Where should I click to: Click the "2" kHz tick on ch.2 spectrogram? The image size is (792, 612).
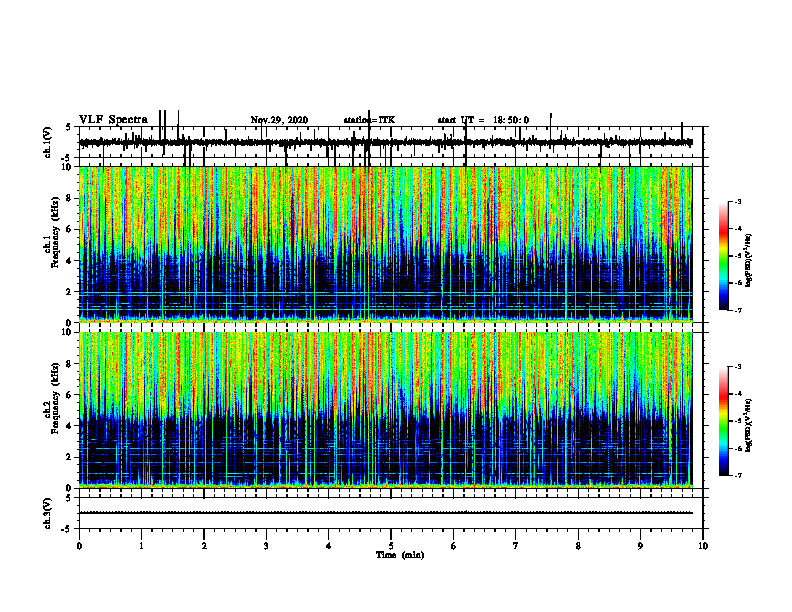(x=69, y=457)
